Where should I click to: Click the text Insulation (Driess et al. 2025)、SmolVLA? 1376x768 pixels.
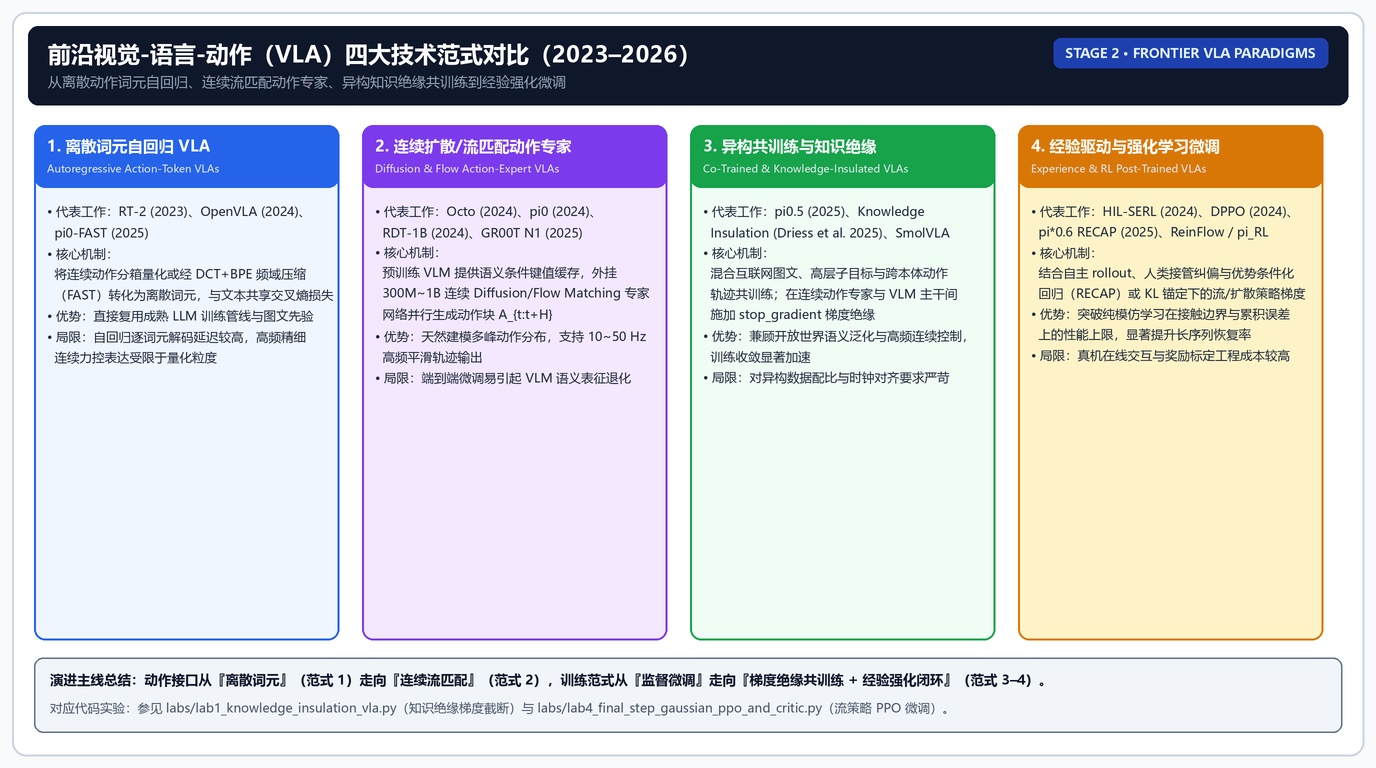click(830, 233)
